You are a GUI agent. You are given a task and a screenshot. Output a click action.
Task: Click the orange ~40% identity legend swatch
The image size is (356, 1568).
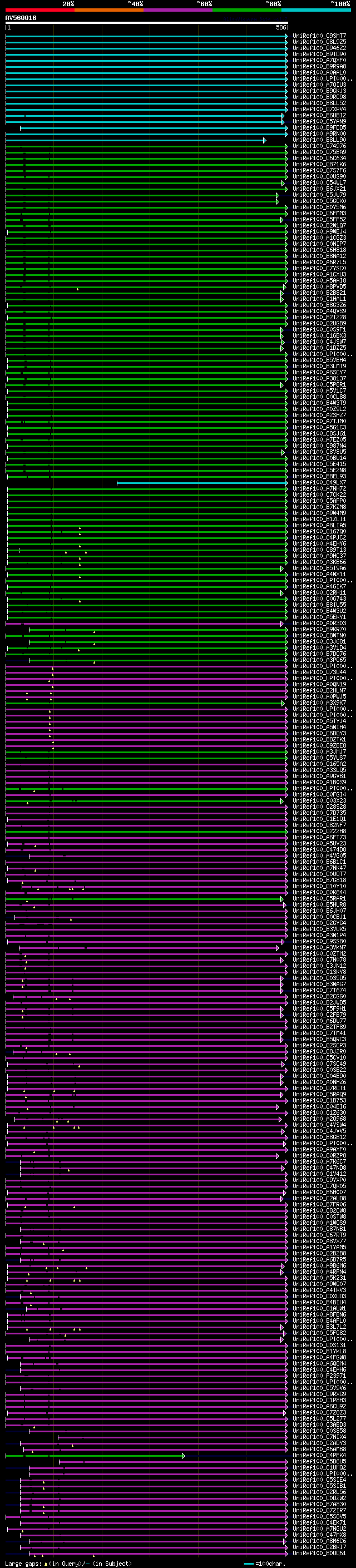[109, 11]
